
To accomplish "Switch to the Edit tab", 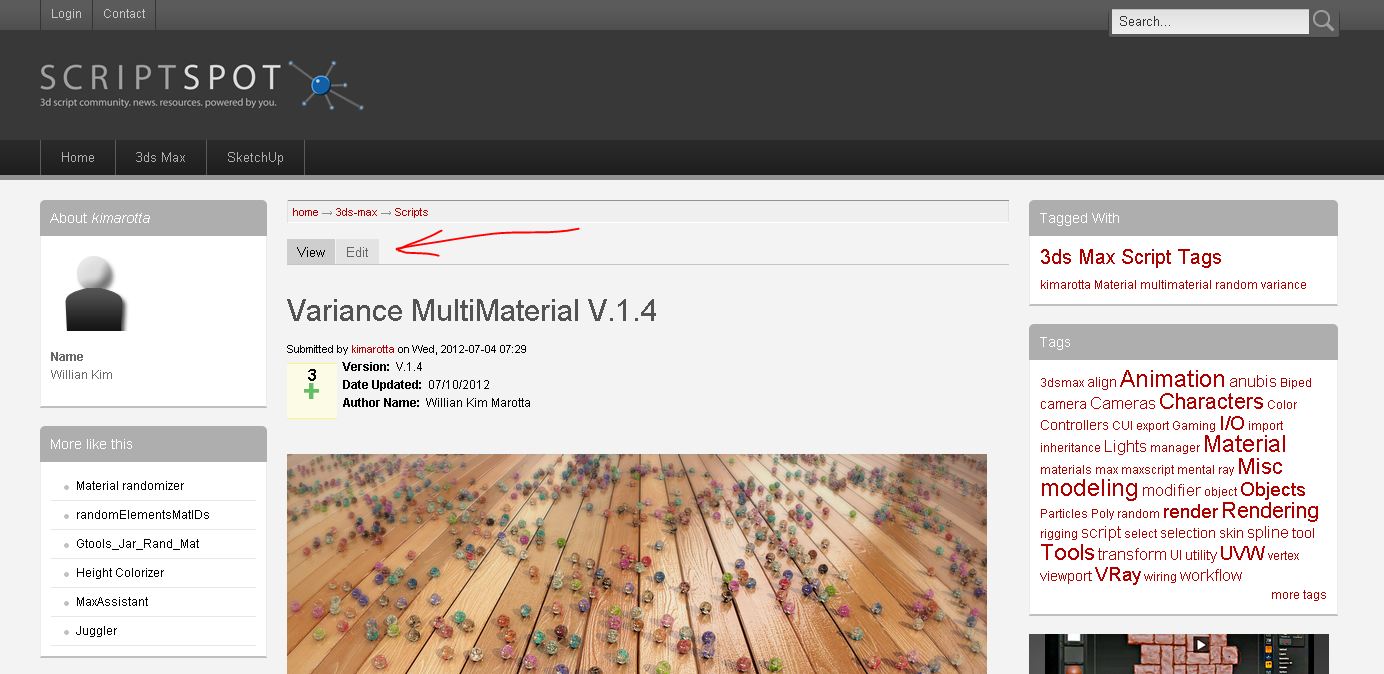I will tap(357, 252).
